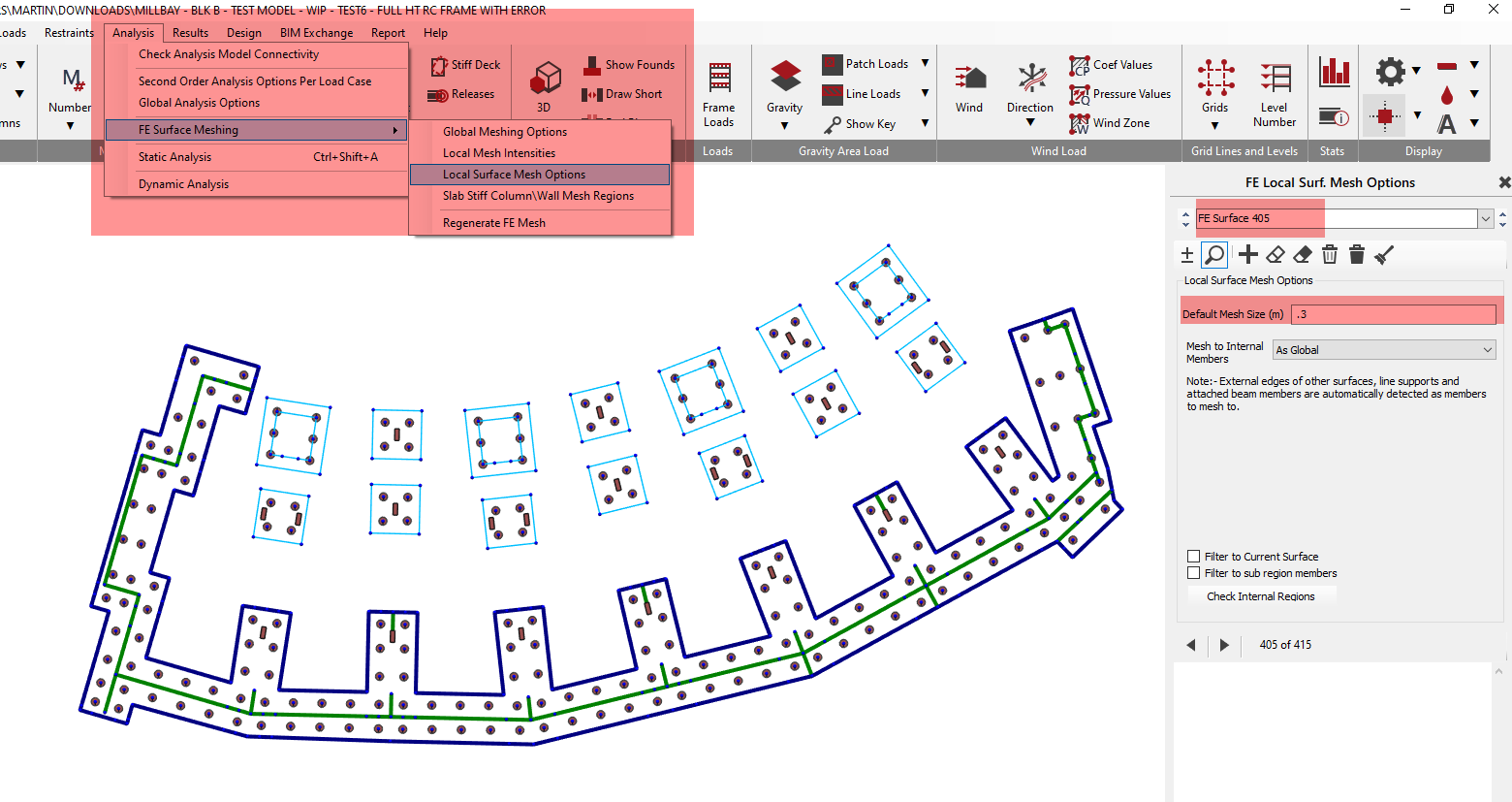Open the FE Surface 405 dropdown

(1485, 218)
